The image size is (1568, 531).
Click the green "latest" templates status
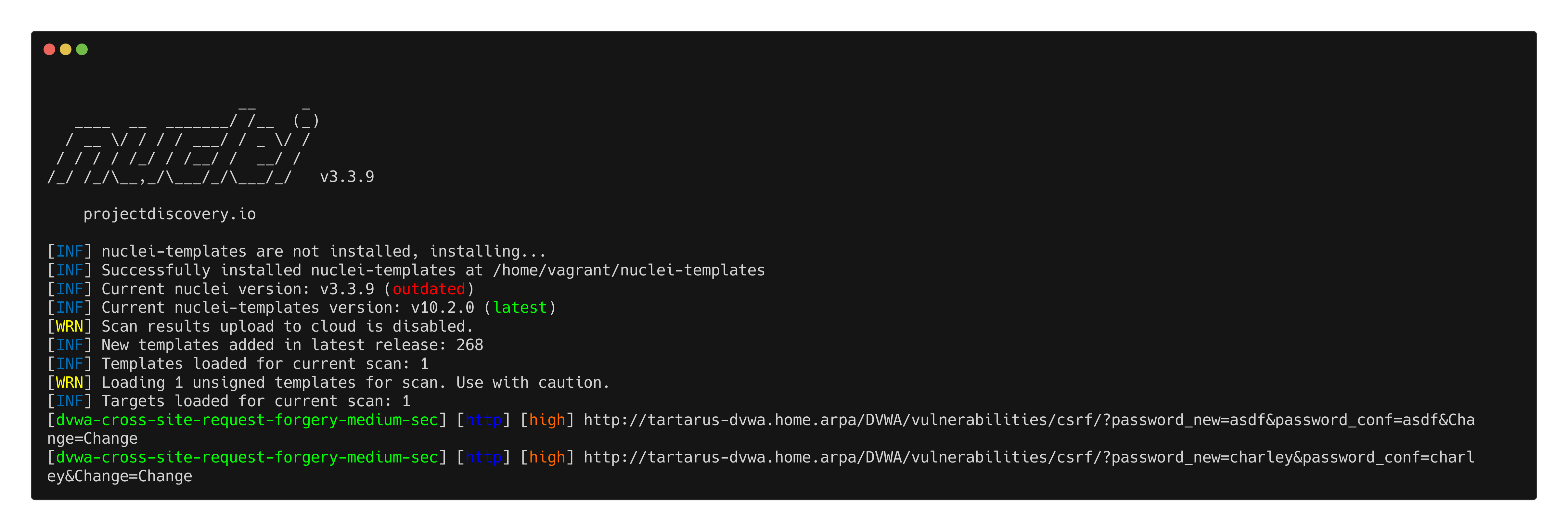point(520,308)
